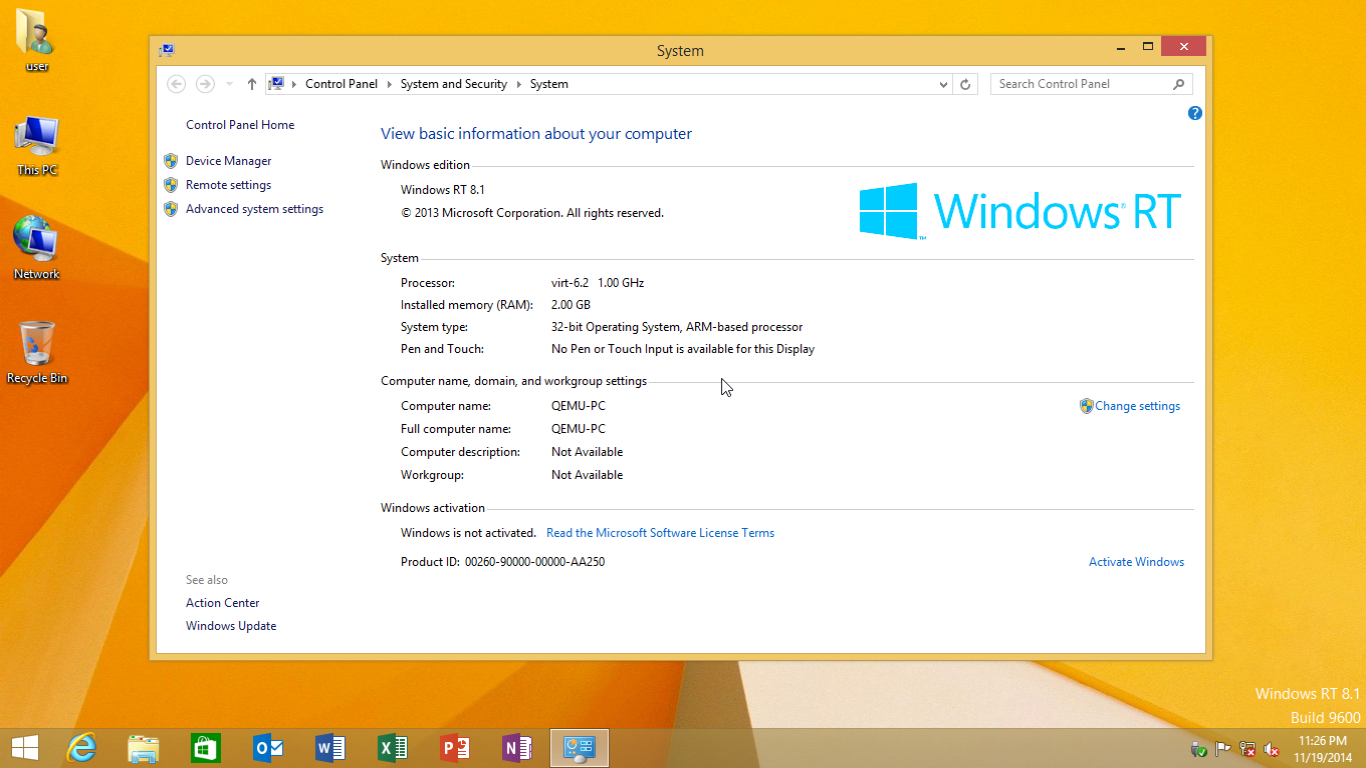
Task: Launch Excel from the taskbar
Action: (392, 747)
